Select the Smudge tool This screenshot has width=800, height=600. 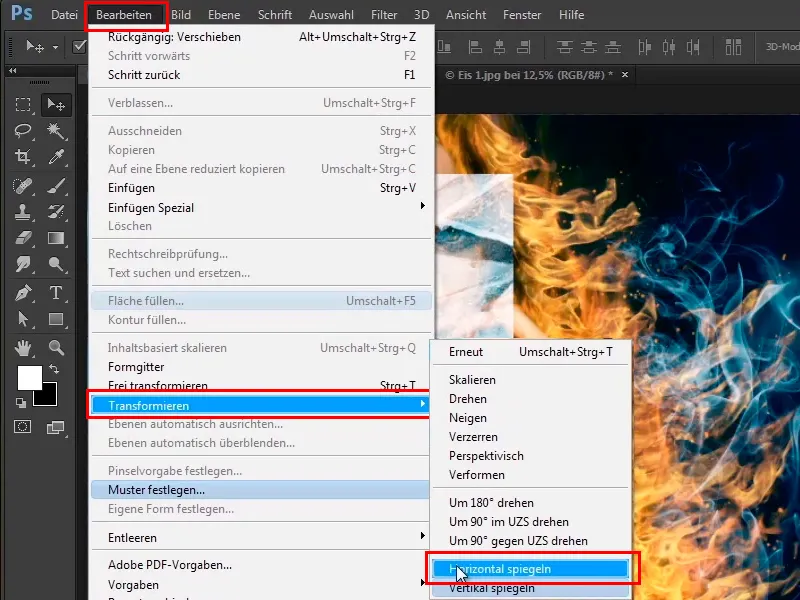(23, 264)
